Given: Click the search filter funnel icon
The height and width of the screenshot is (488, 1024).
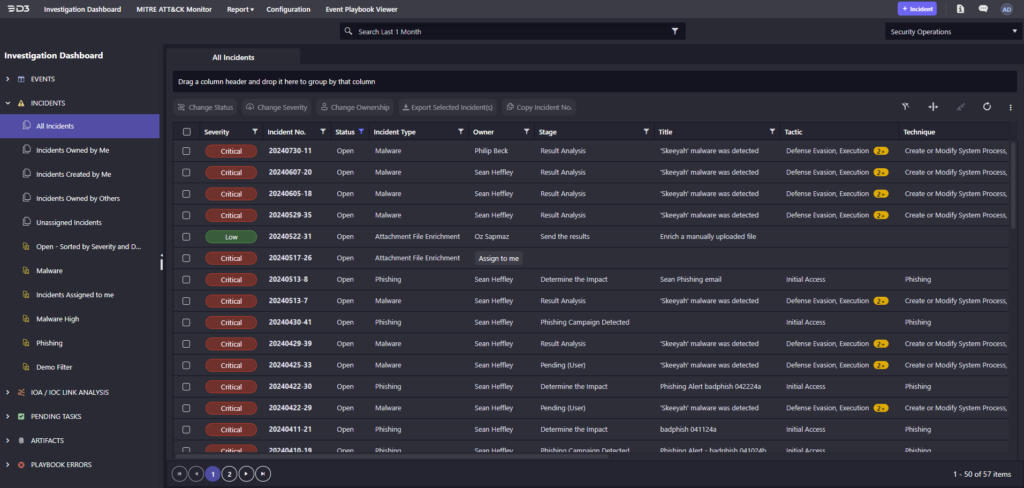Looking at the screenshot, I should (x=675, y=31).
